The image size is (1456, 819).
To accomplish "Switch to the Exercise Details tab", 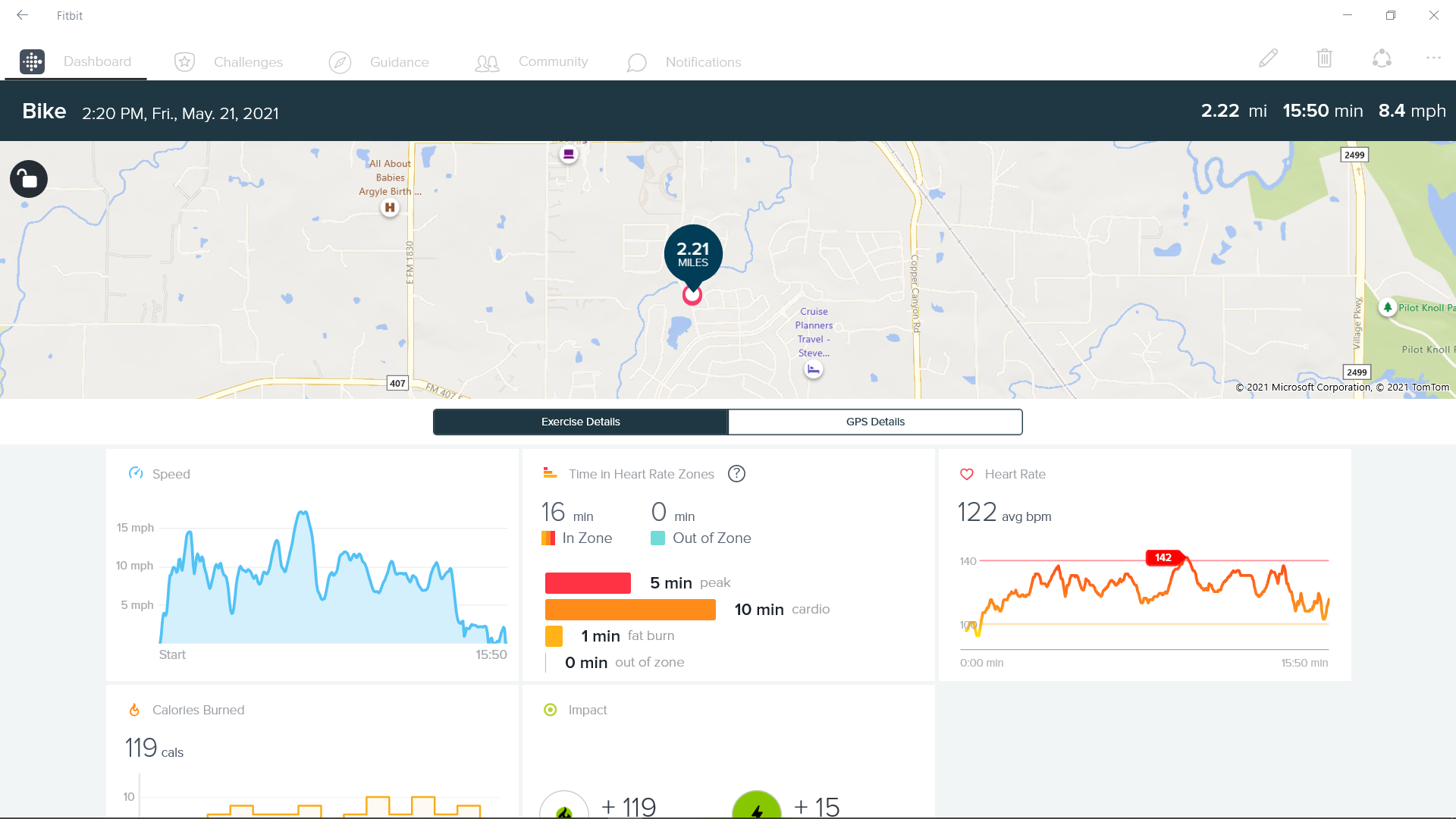I will [x=580, y=421].
